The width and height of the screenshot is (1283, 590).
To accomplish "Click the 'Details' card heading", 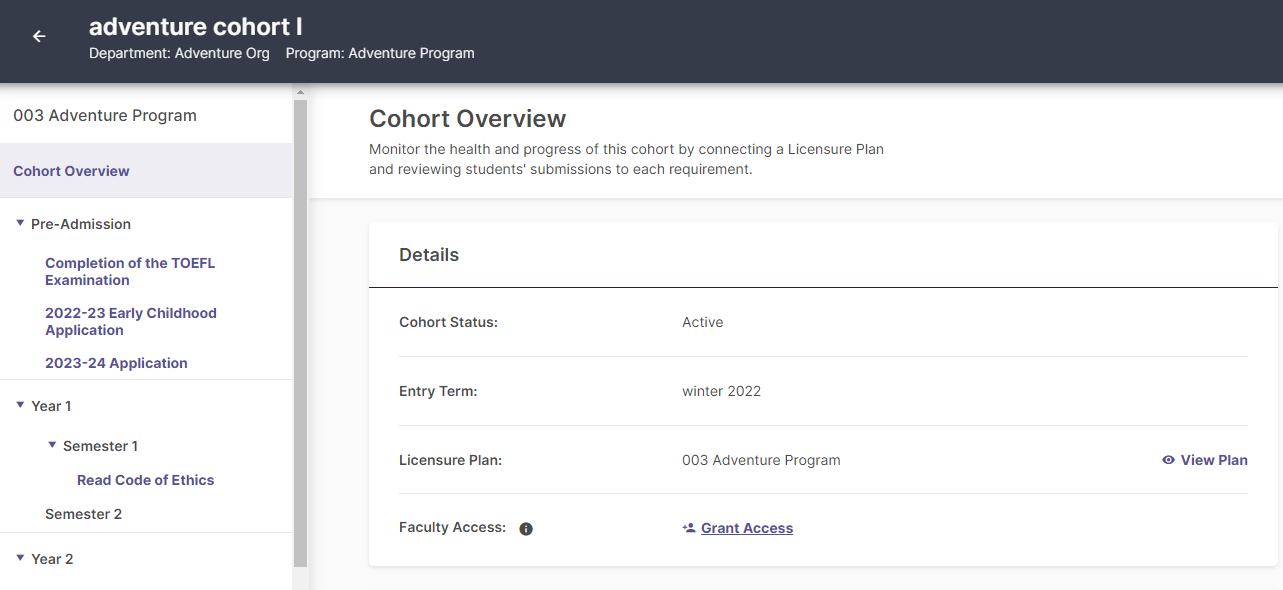I will click(429, 255).
